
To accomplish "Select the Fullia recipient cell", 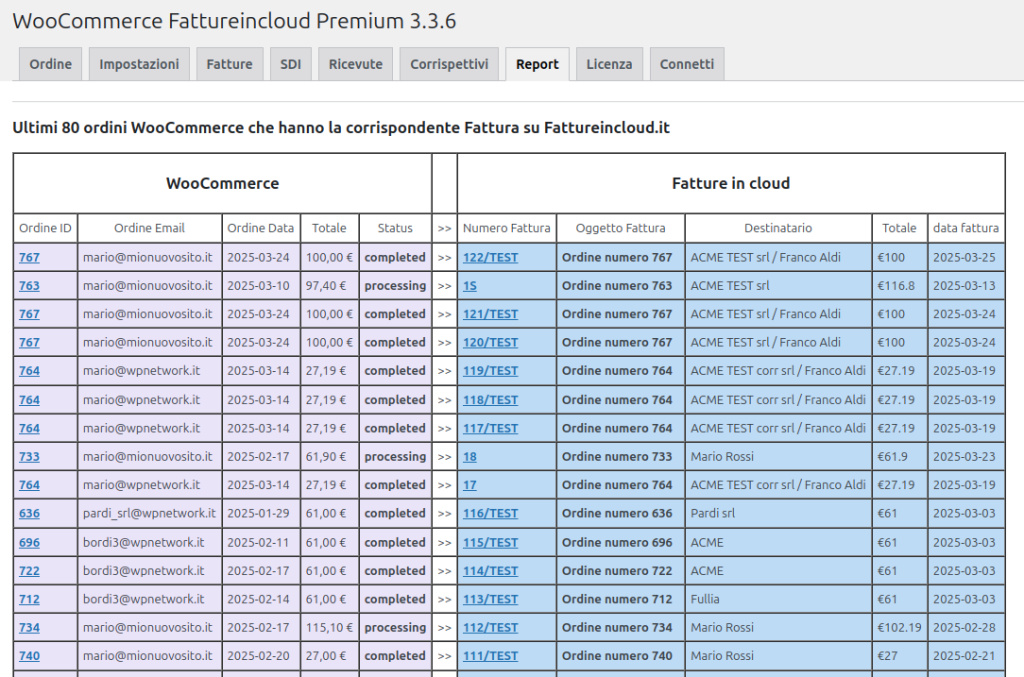I will click(778, 599).
